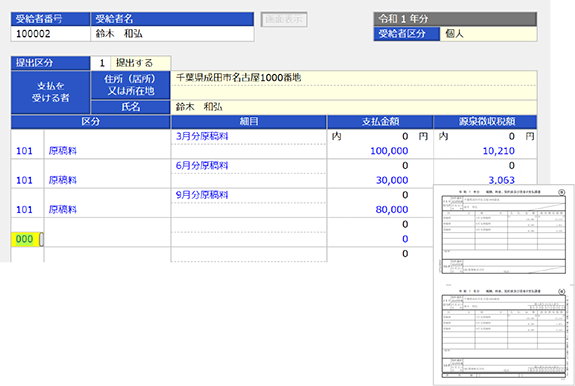Open the upper payment report preview form

pyautogui.click(x=503, y=232)
